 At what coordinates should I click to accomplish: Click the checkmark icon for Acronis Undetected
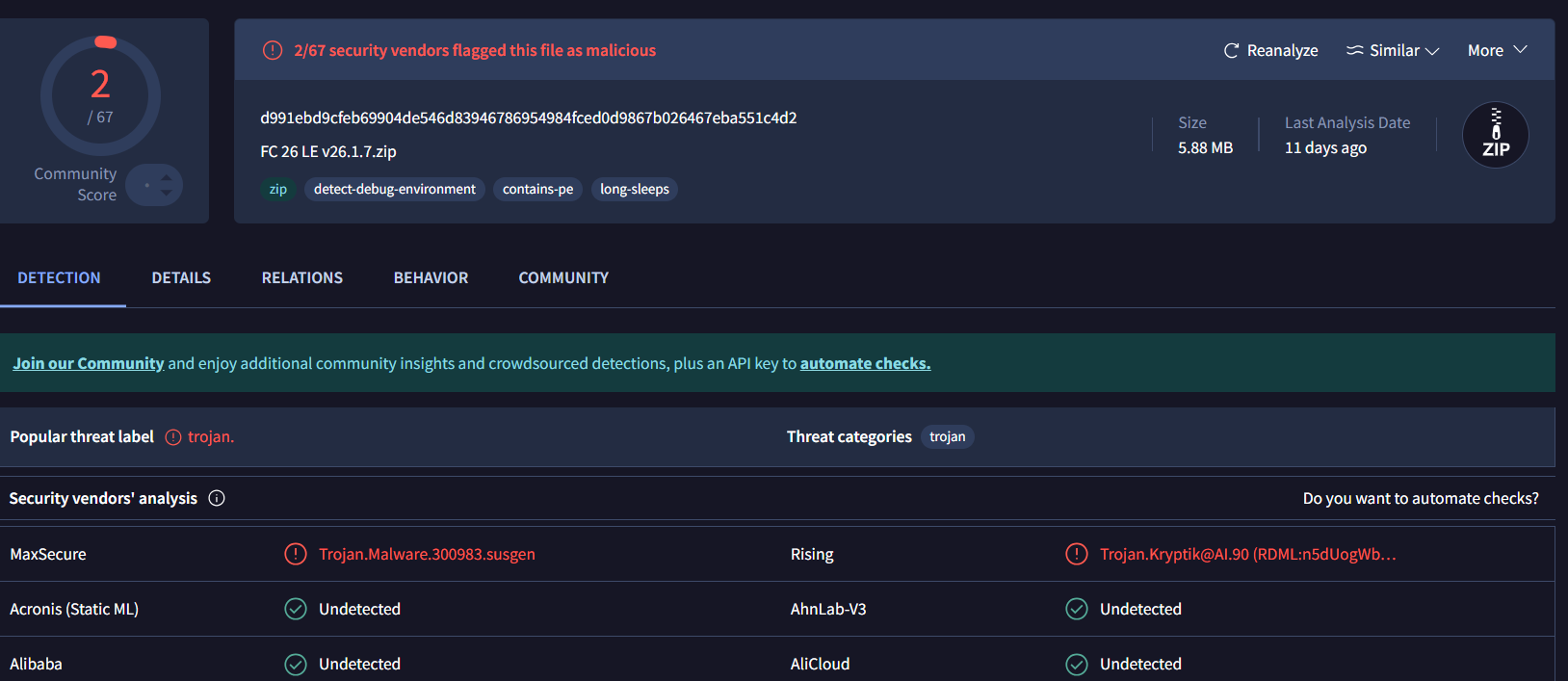coord(296,610)
